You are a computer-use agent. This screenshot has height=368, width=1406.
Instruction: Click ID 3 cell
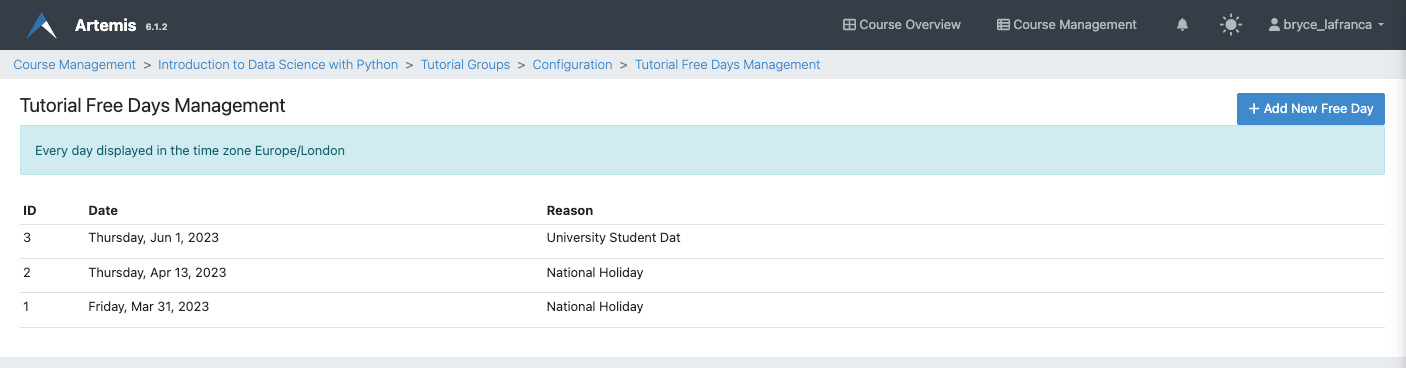pos(27,238)
